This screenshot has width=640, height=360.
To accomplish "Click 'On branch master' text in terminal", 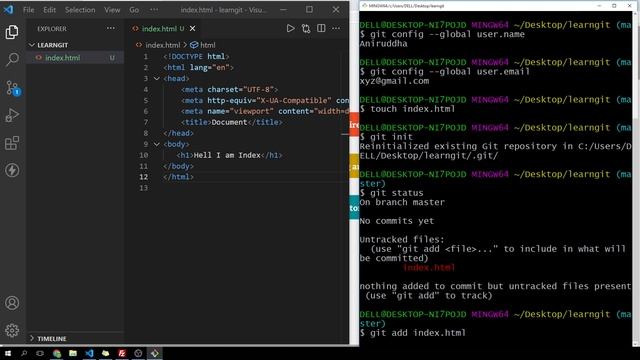I will click(x=402, y=202).
